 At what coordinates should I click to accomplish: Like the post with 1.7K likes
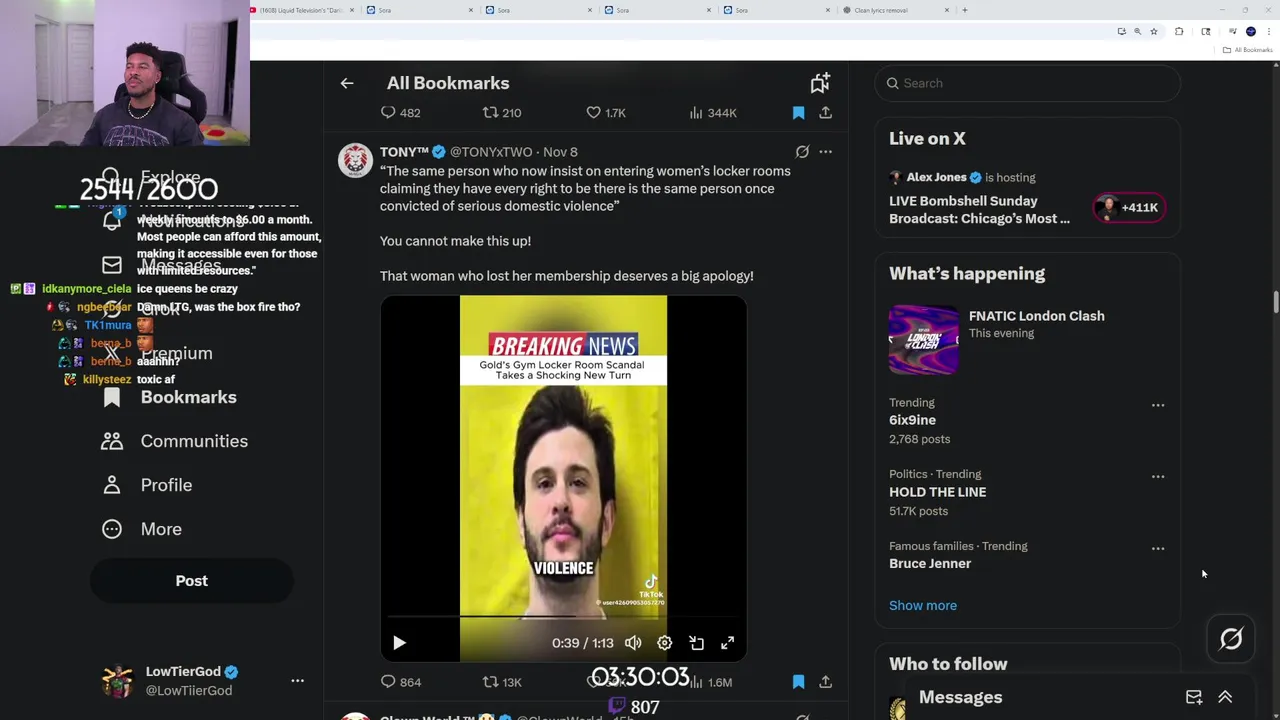[605, 113]
